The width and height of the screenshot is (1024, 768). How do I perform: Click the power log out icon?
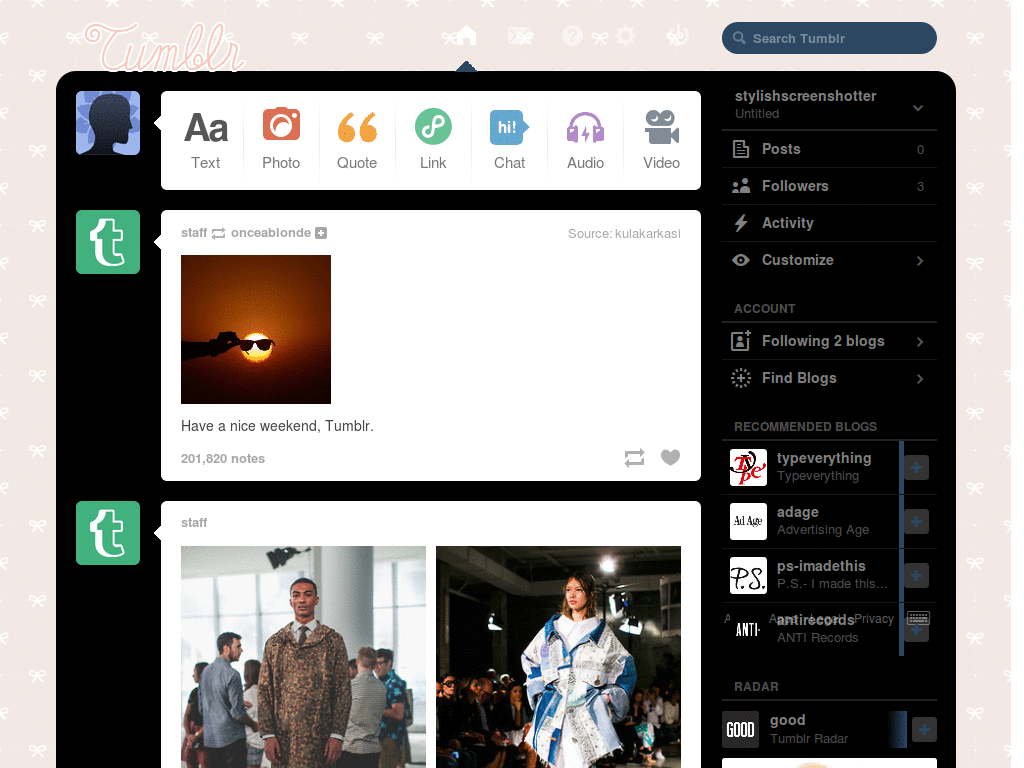coord(678,35)
